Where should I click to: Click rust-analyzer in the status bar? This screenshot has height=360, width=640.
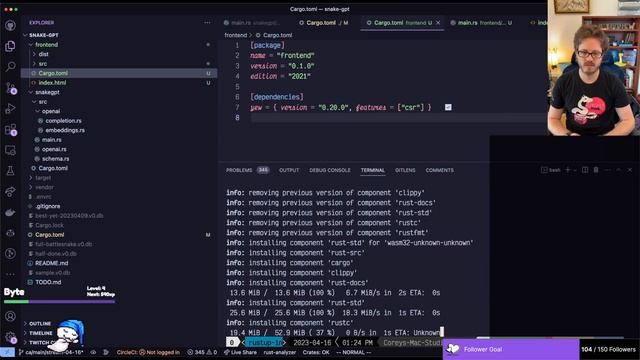[x=280, y=352]
